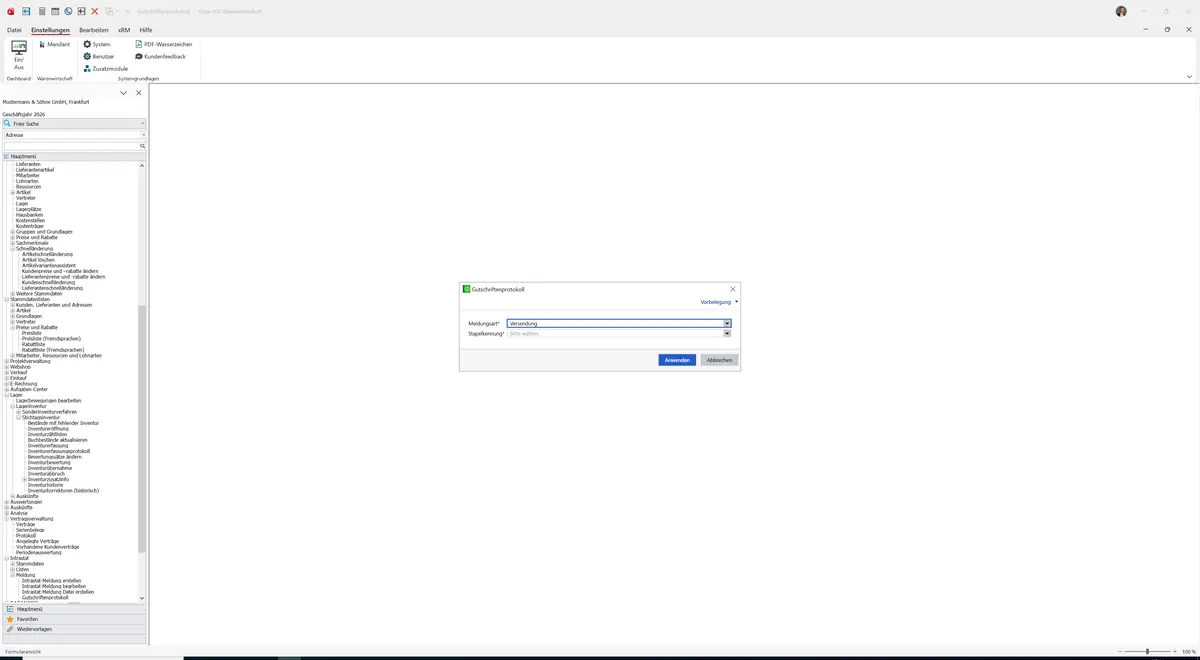
Task: Close the navigation sidebar panel
Action: [x=139, y=93]
